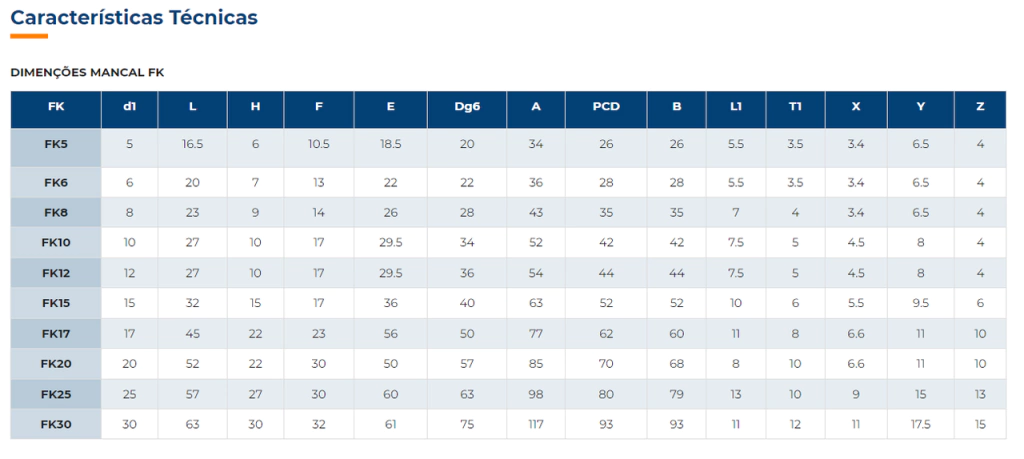Click the Dg6 column header
1024x459 pixels.
coord(467,108)
